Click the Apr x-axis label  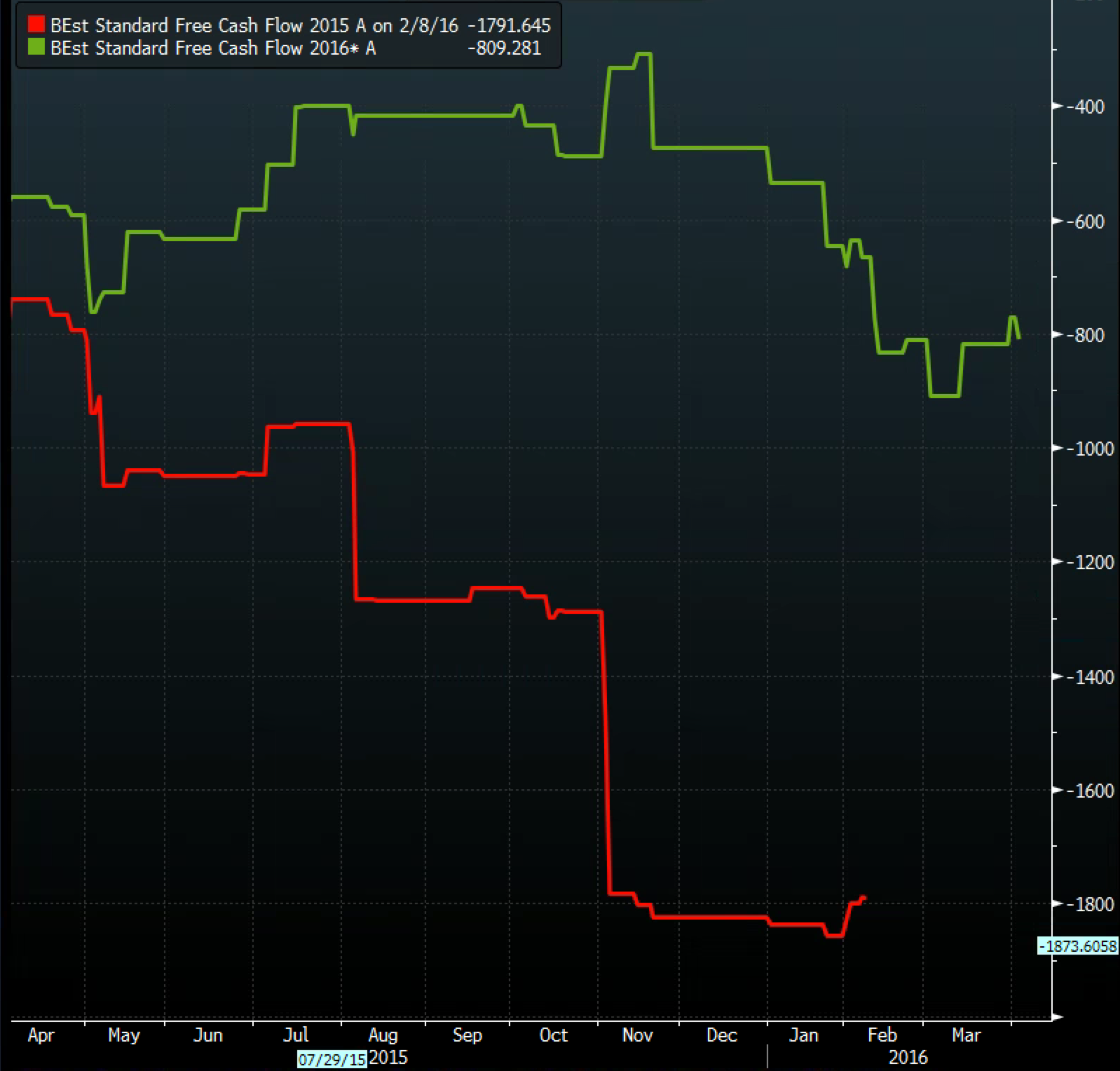point(41,1036)
